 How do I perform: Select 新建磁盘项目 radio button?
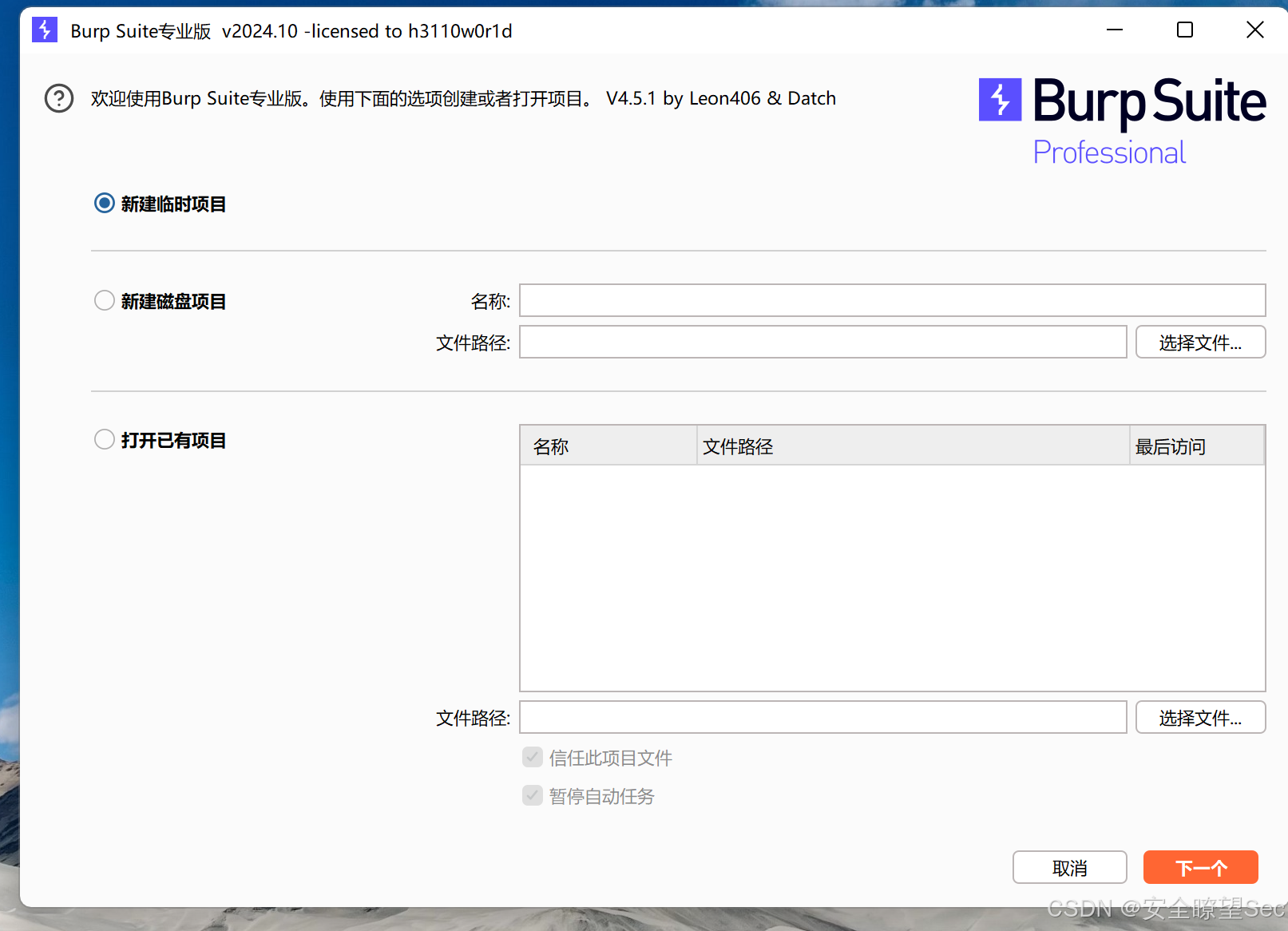(x=105, y=300)
